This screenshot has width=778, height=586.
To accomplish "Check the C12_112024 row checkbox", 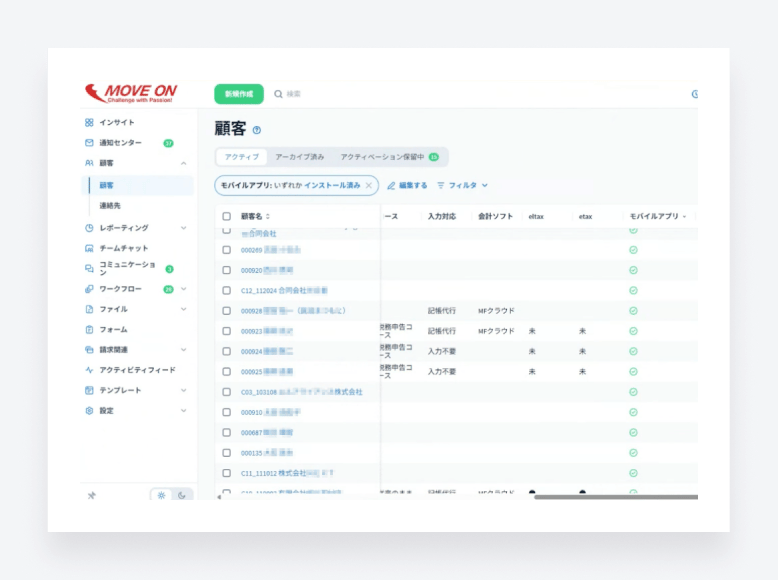I will [227, 291].
